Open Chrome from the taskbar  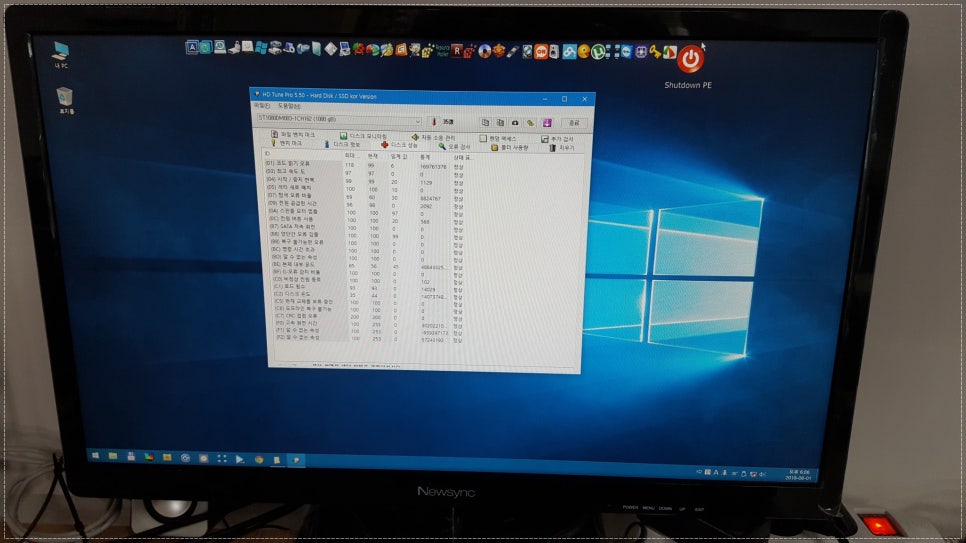259,460
